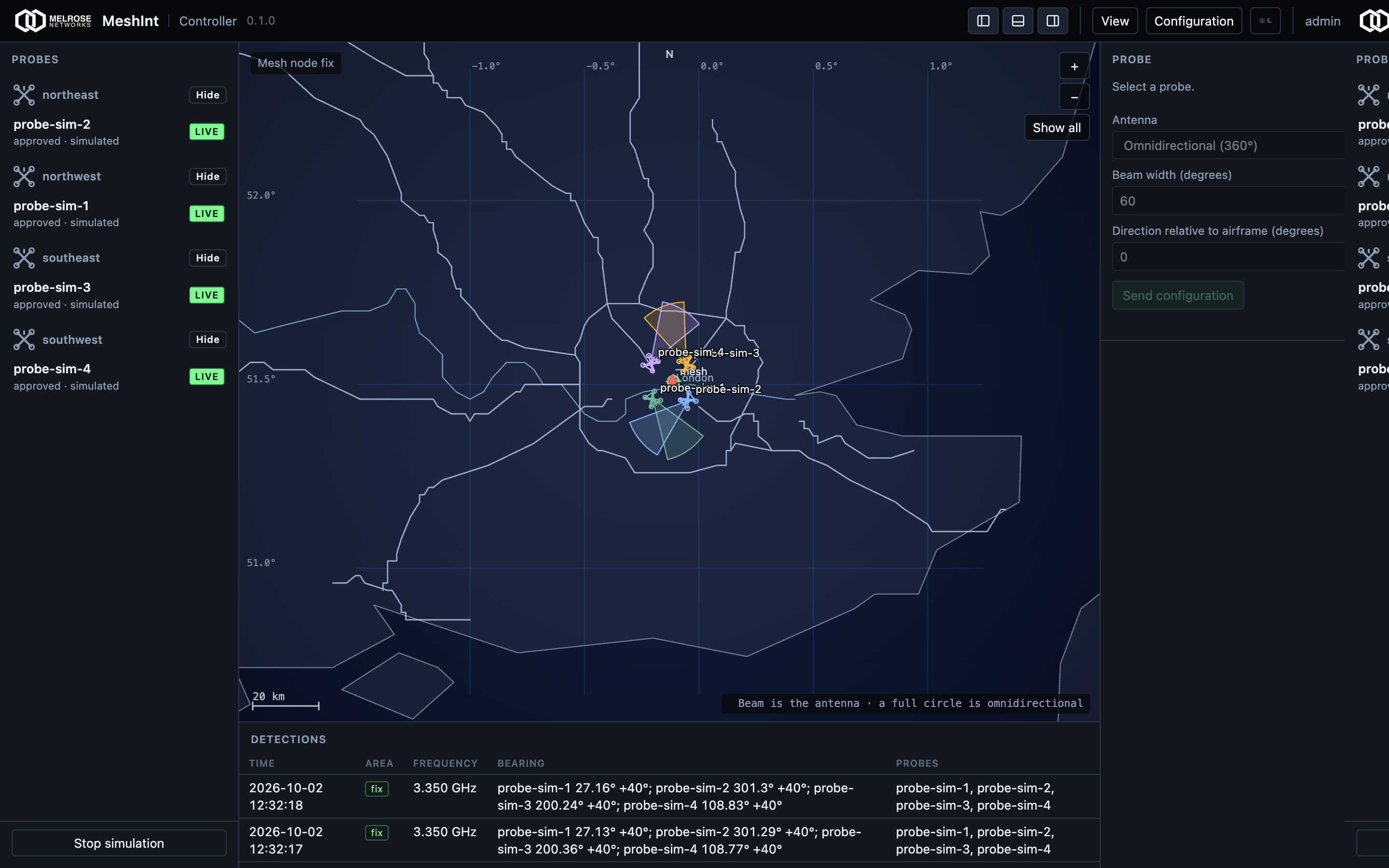Click the MeshInt application title

pos(130,21)
